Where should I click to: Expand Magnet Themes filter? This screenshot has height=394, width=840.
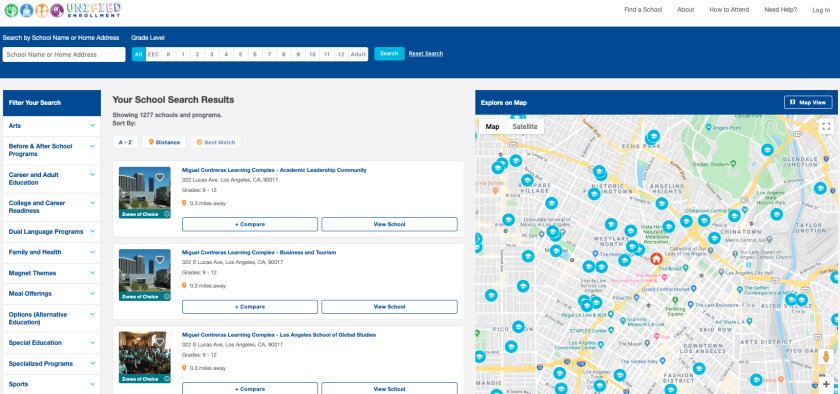pyautogui.click(x=51, y=273)
